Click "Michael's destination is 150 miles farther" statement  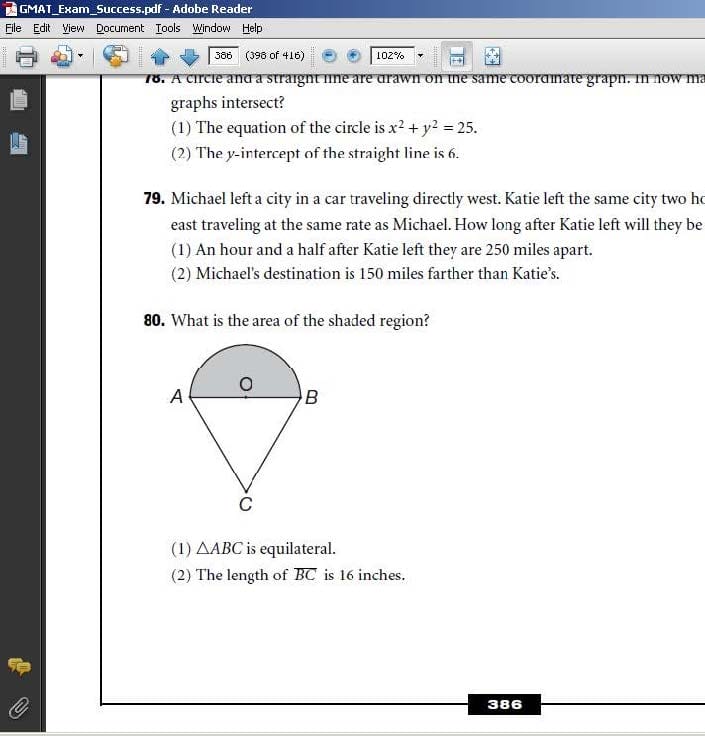377,274
